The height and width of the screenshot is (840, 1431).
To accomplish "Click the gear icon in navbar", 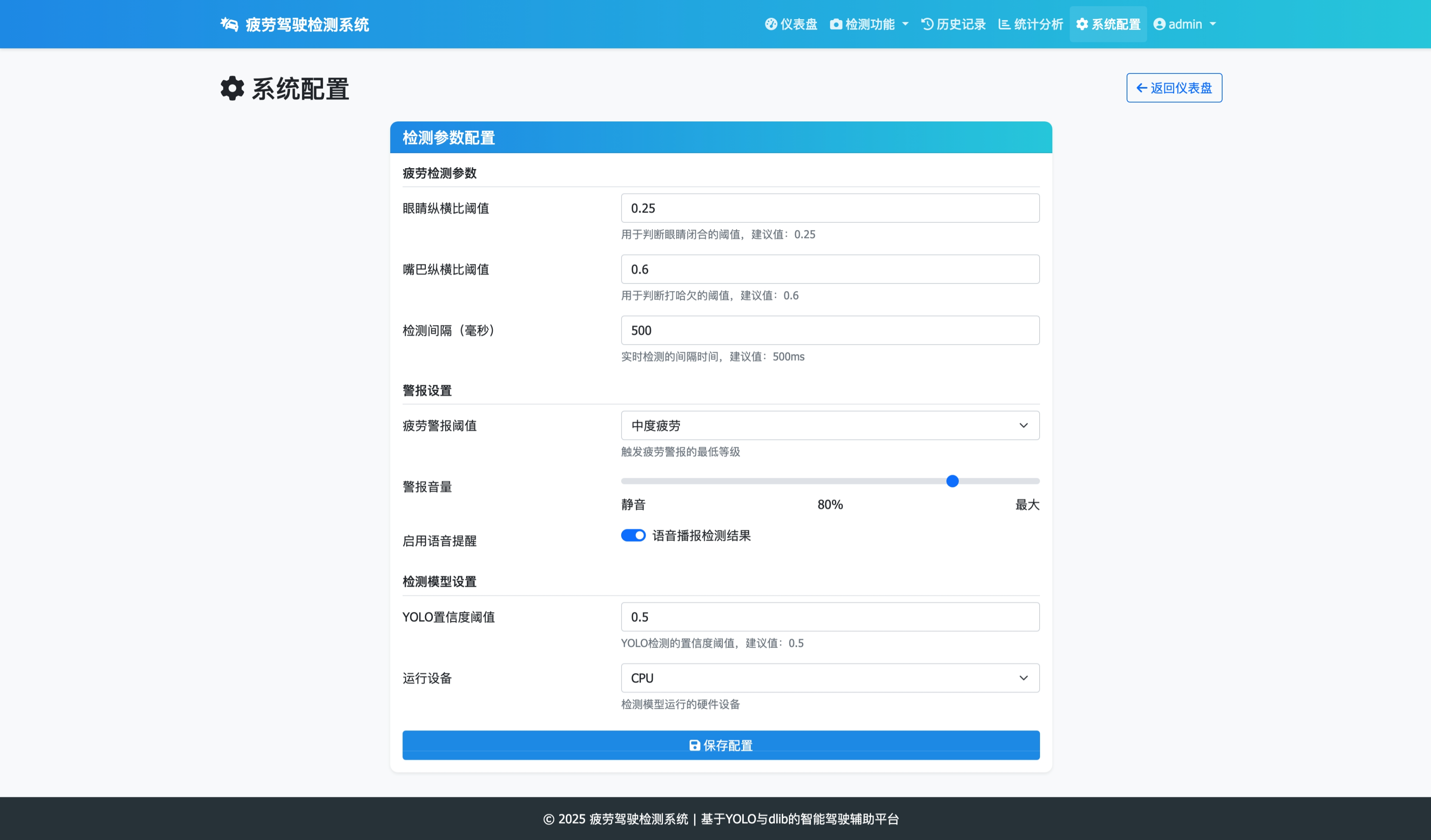I will tap(1082, 25).
